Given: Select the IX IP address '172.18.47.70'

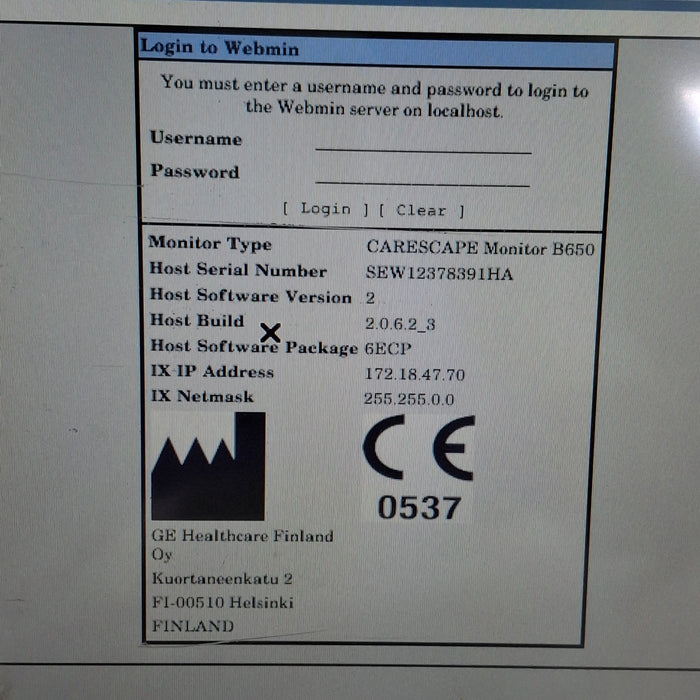Looking at the screenshot, I should coord(415,374).
